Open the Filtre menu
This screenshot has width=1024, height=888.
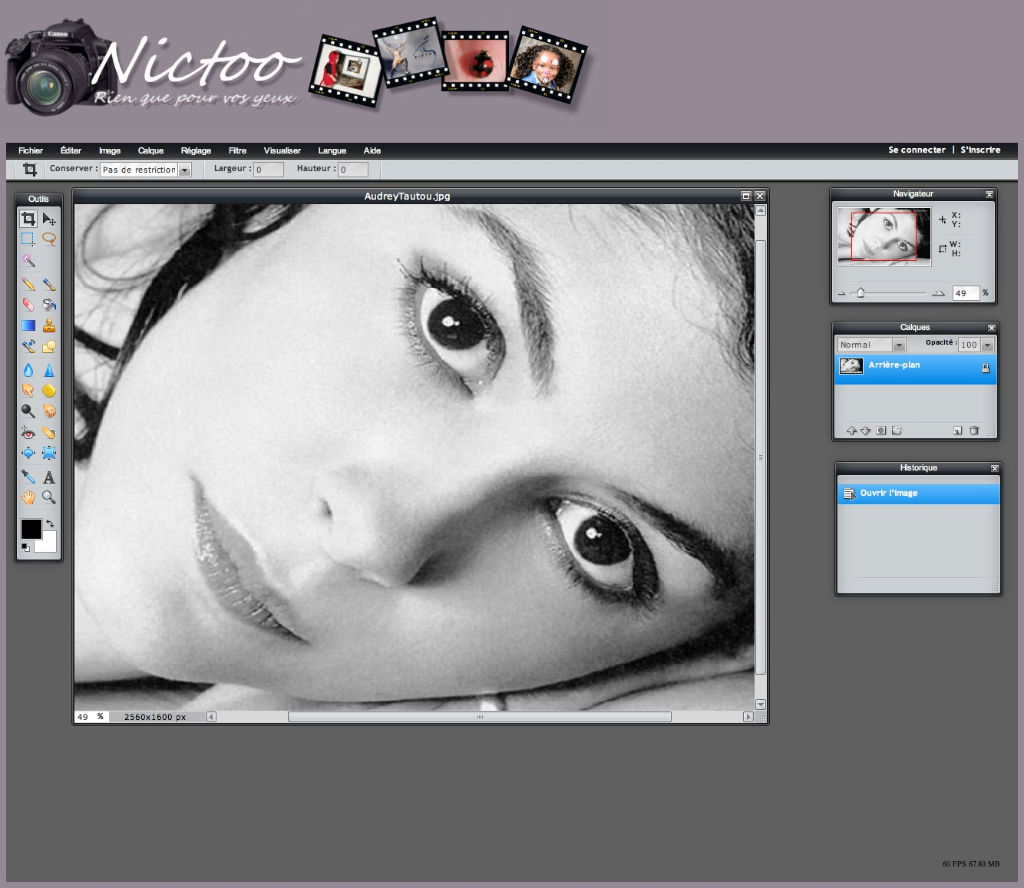(x=237, y=150)
